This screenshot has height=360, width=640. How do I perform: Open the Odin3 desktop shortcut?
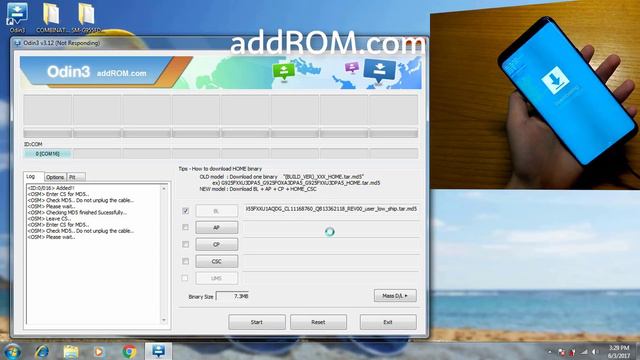click(17, 18)
